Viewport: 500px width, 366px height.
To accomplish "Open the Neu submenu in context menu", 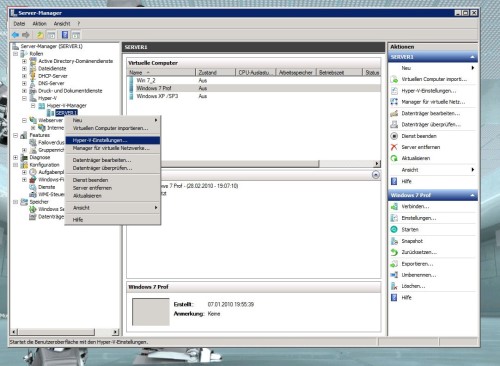I will tap(113, 120).
